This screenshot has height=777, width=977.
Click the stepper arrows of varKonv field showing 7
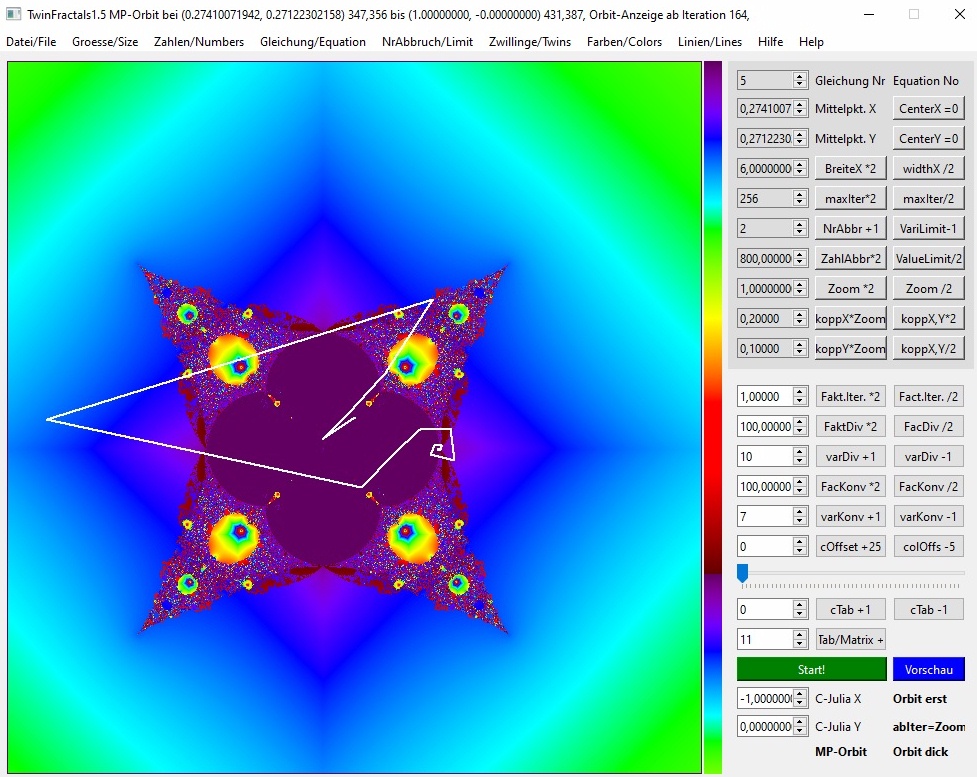click(x=800, y=516)
